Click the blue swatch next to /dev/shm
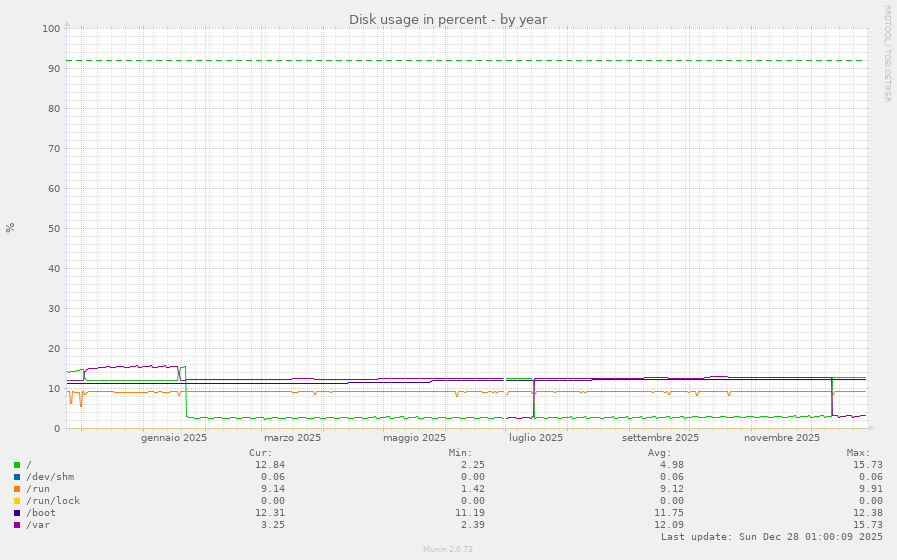 pyautogui.click(x=17, y=477)
